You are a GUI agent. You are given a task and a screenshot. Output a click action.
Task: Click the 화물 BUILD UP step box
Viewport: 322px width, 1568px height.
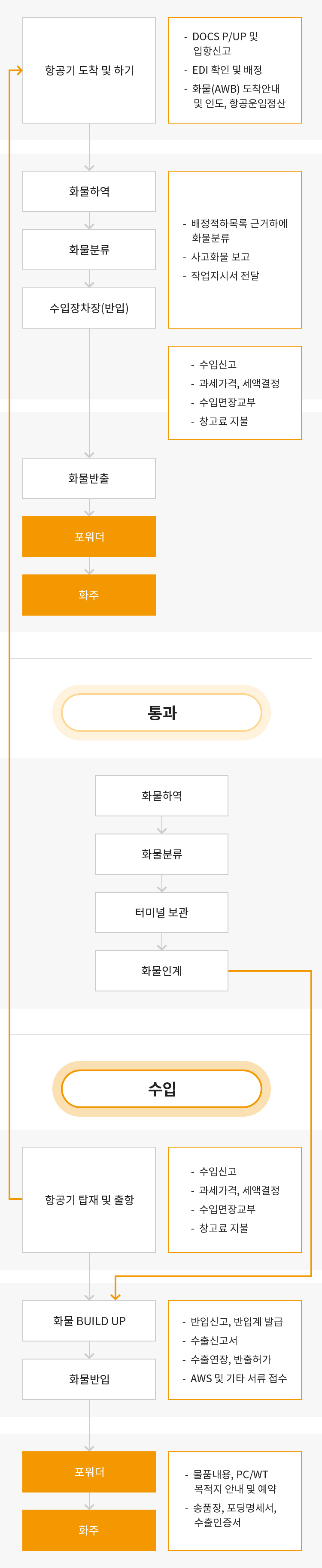click(89, 1321)
